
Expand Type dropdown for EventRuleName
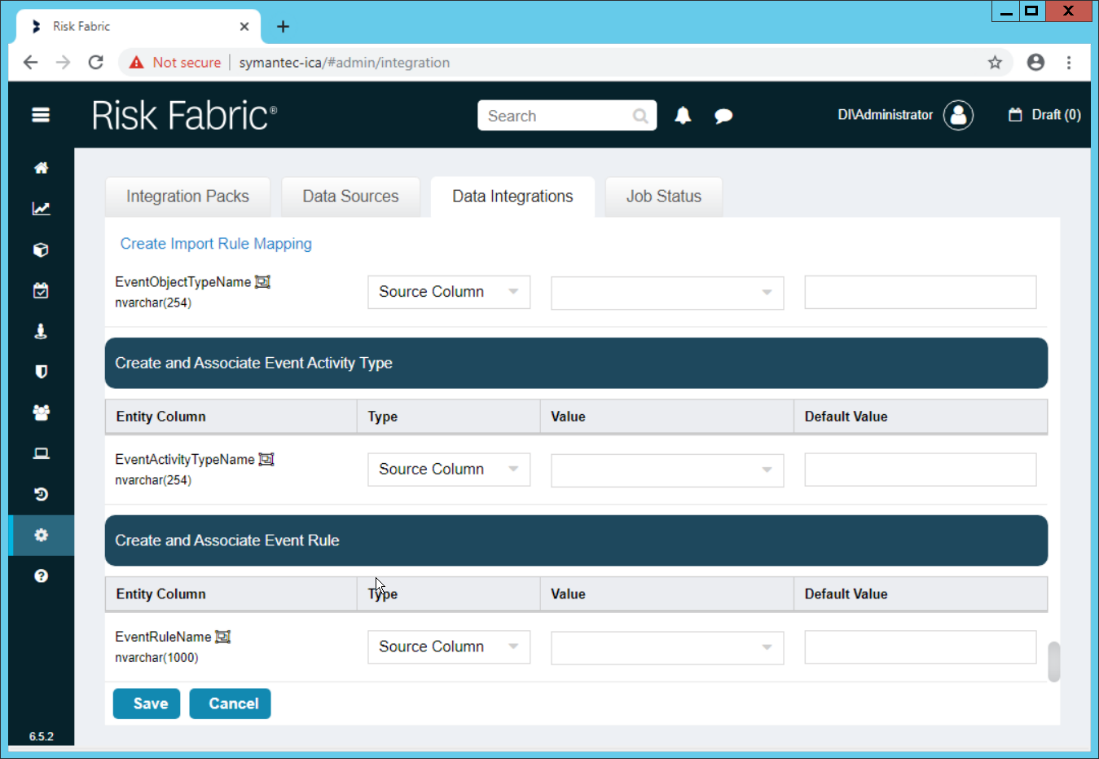coord(449,647)
